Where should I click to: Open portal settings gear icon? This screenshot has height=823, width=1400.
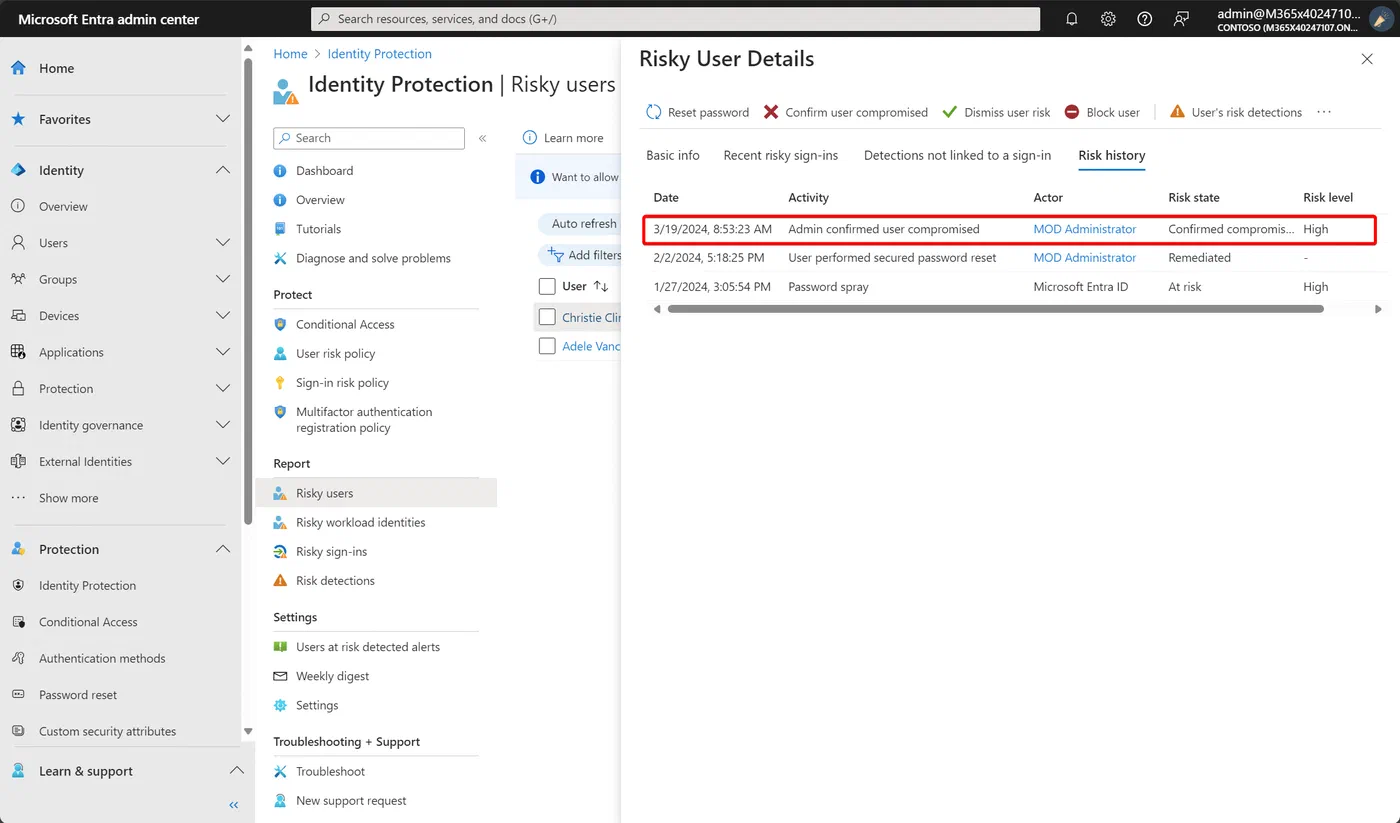[1108, 19]
